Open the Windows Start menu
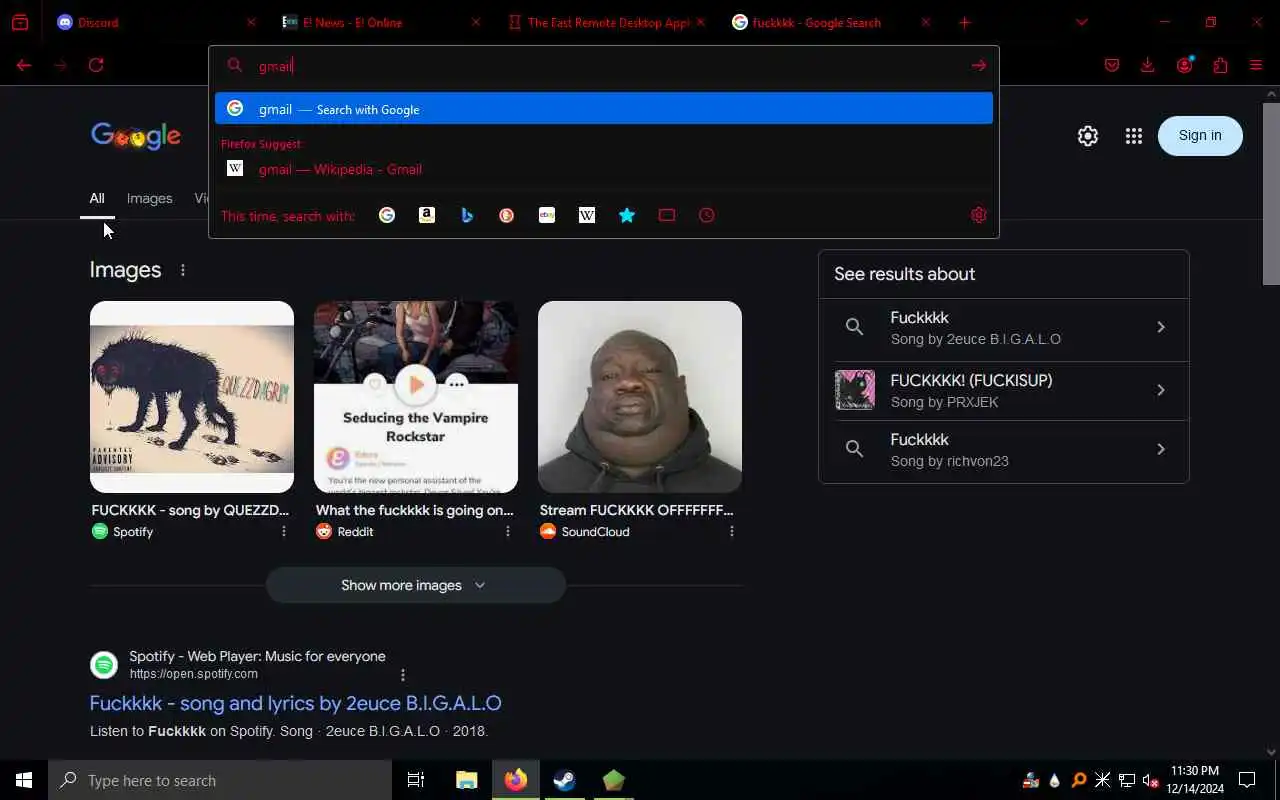The height and width of the screenshot is (800, 1280). (x=24, y=780)
